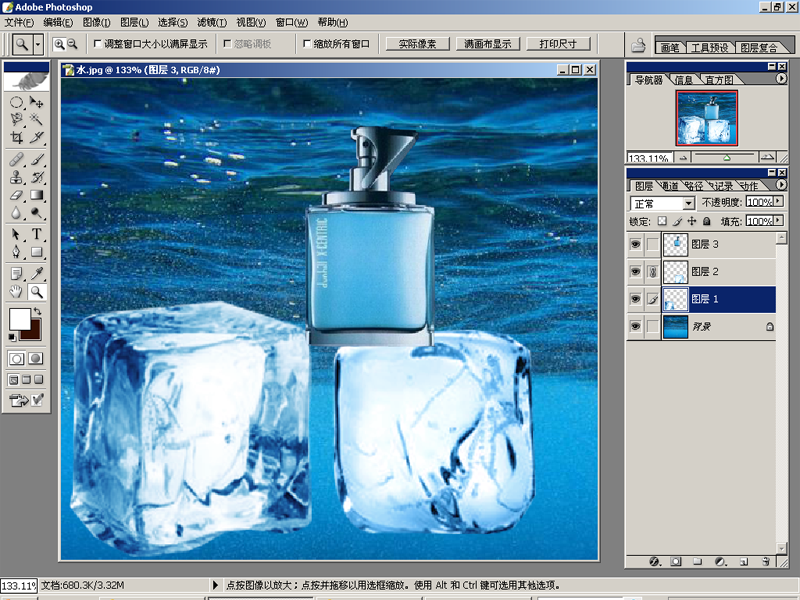This screenshot has height=600, width=800.
Task: Hide 图层 3 with its eye icon
Action: tap(635, 244)
